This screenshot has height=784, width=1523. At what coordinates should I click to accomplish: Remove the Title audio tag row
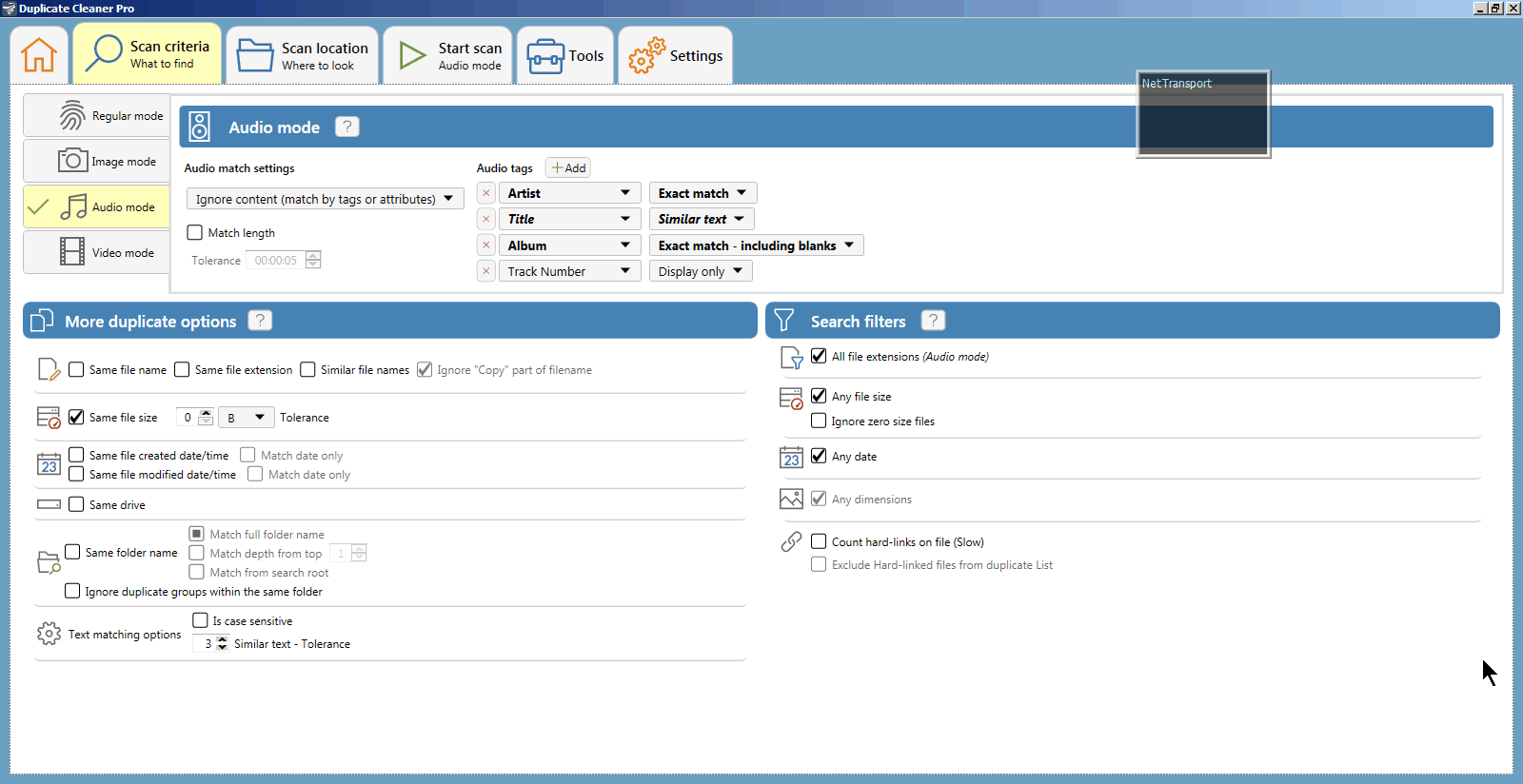click(x=486, y=219)
